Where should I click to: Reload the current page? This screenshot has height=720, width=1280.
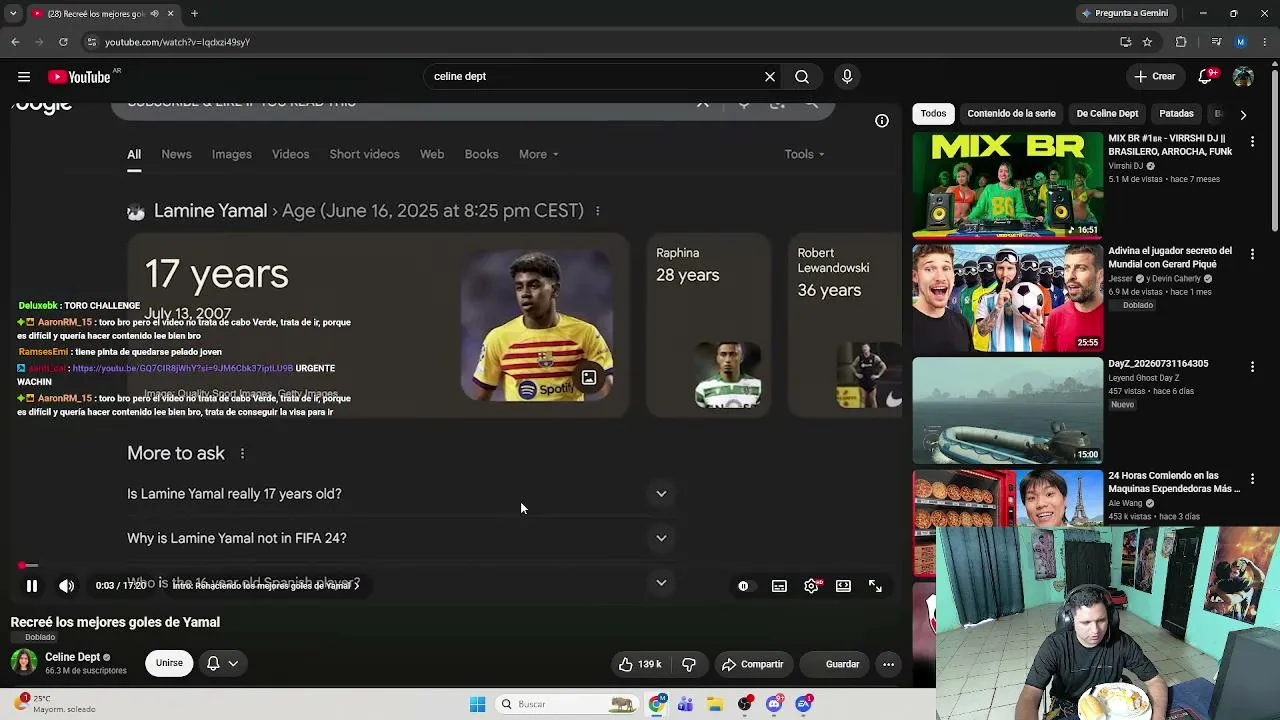pyautogui.click(x=63, y=42)
